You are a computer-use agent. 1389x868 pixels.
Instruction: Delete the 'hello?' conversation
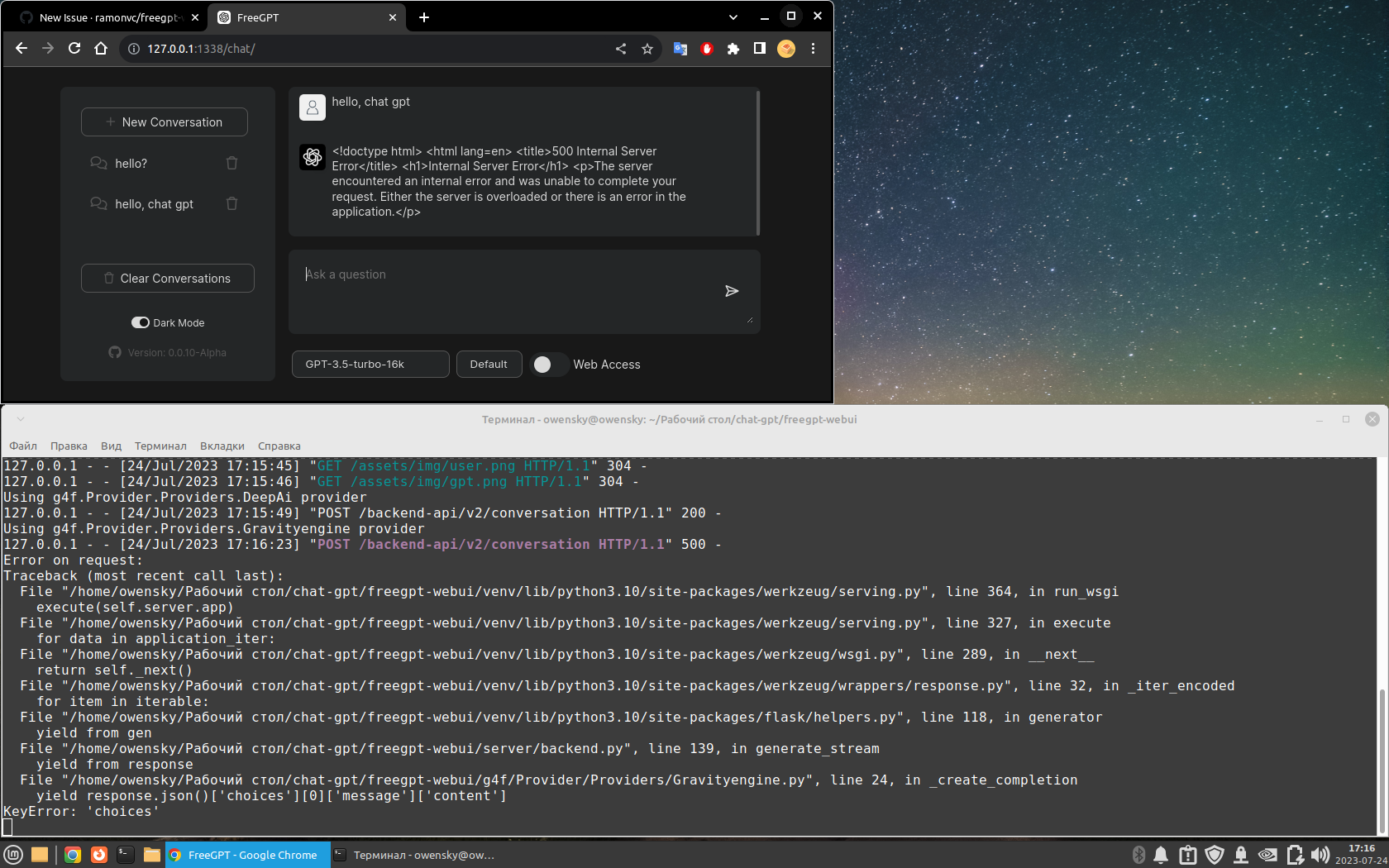(231, 163)
